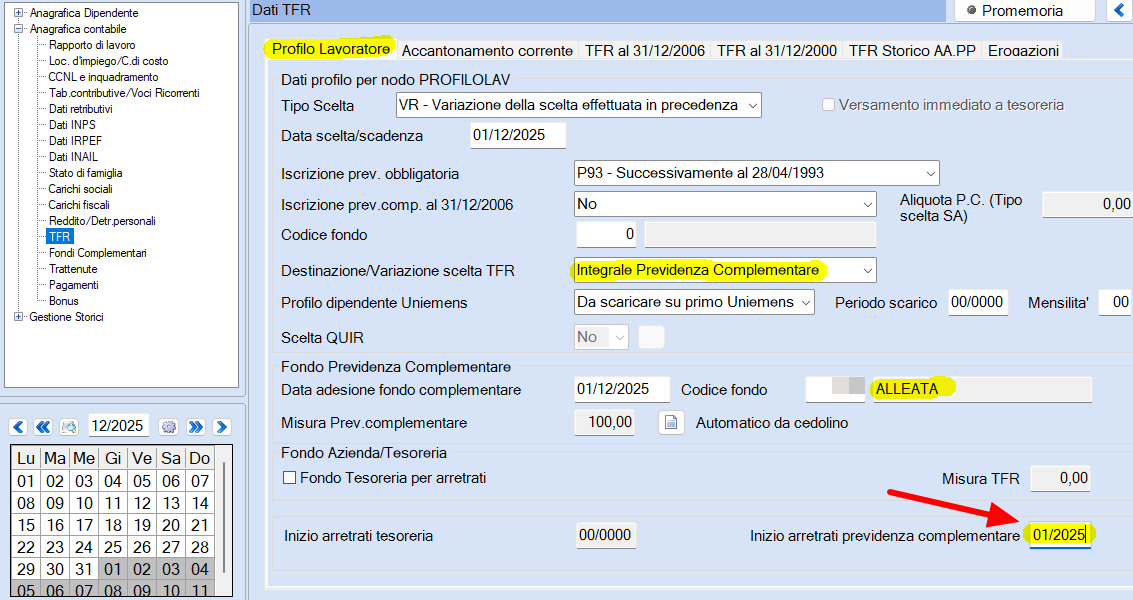Click the Data scelta/scadenza field
This screenshot has height=600, width=1133.
click(x=517, y=135)
